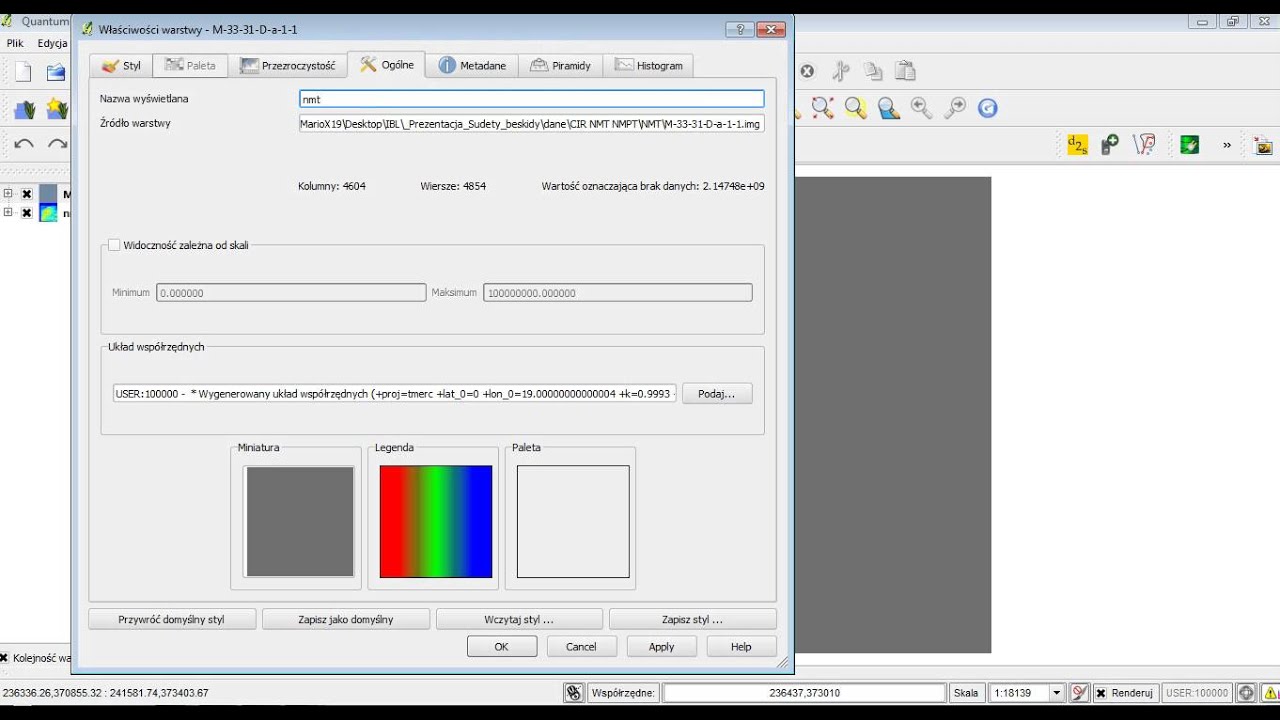Click the cut scissors icon
Screen dimensions: 1280x720
pyautogui.click(x=841, y=71)
